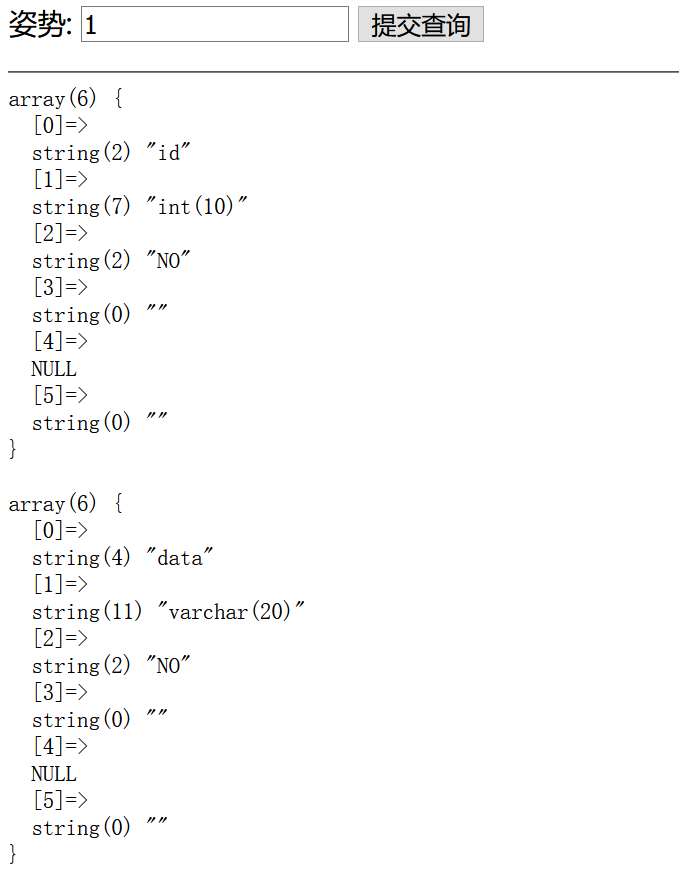Screen dimensions: 679x871
Task: Click the second array(6) header line
Action: pyautogui.click(x=66, y=504)
